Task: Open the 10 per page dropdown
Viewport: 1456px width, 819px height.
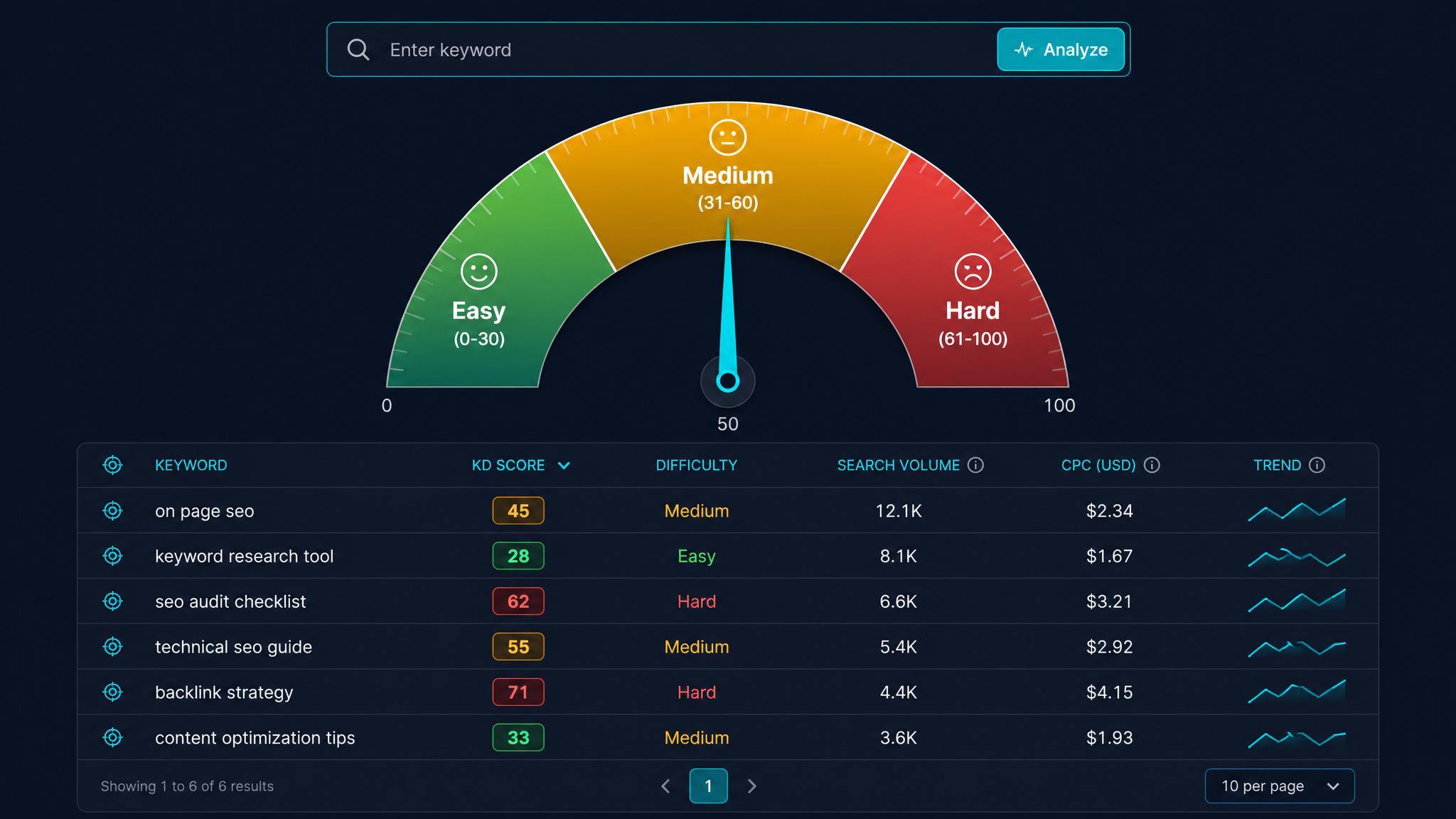Action: [1280, 786]
